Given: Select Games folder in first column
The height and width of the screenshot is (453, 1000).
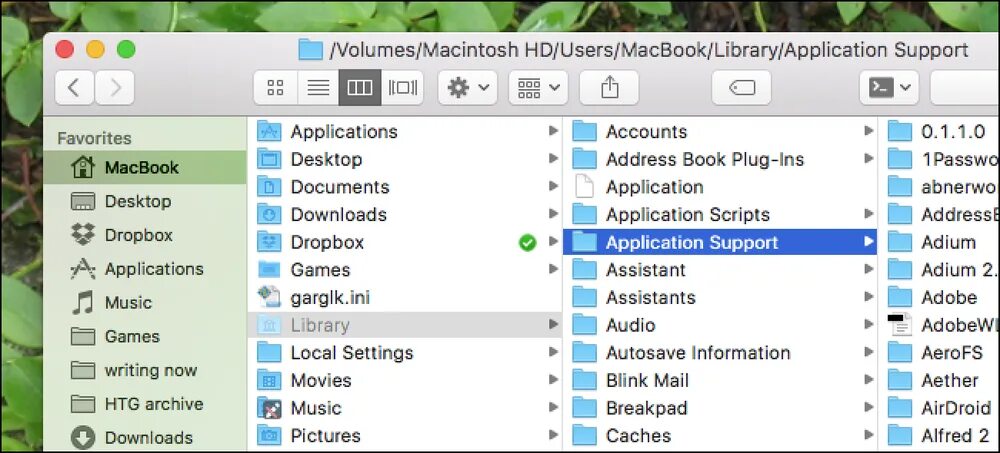Looking at the screenshot, I should [405, 270].
